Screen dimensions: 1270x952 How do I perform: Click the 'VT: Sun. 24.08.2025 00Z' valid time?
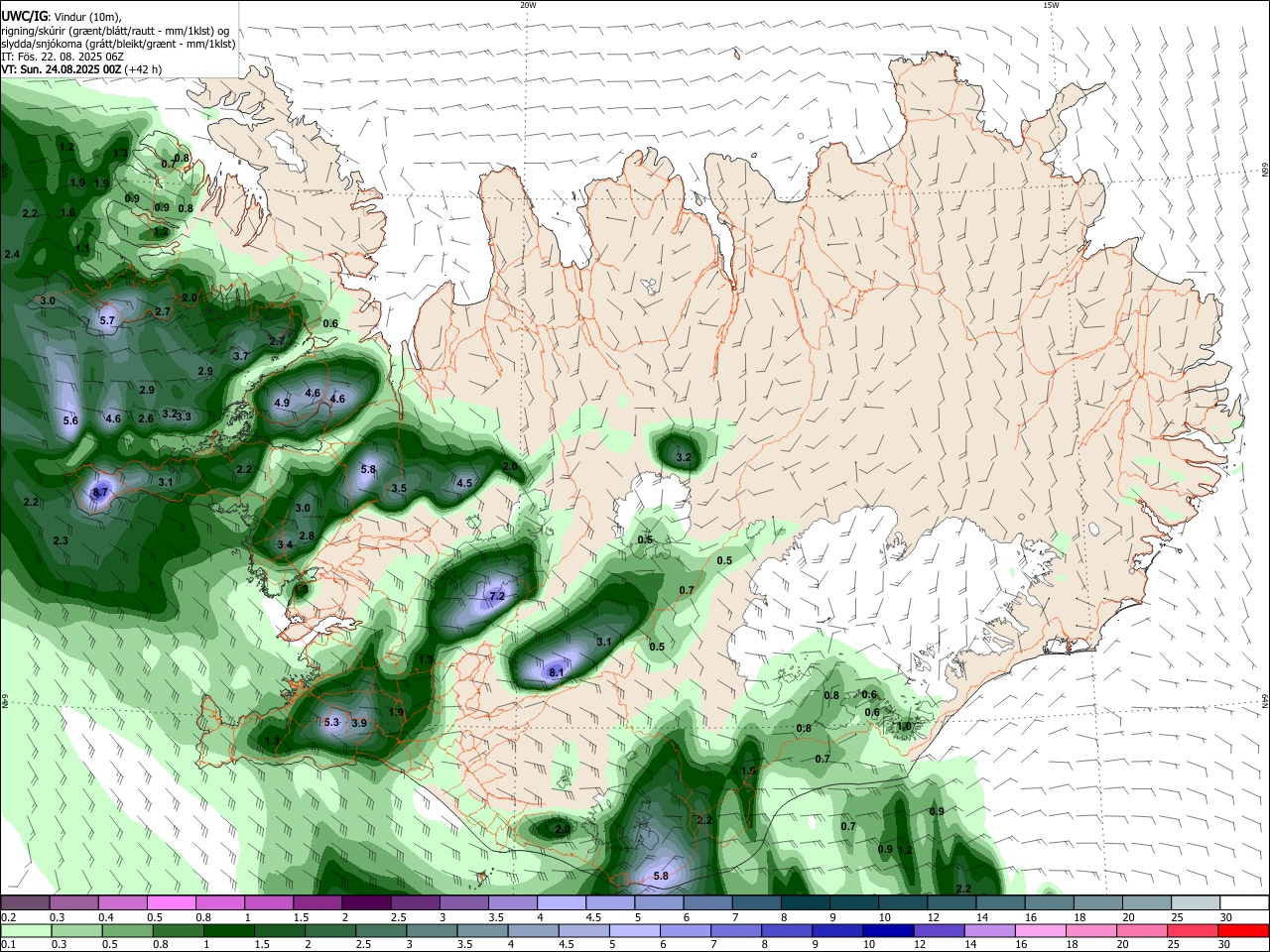(x=62, y=69)
